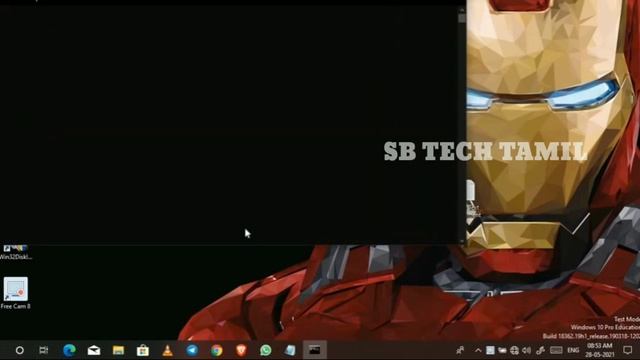
Task: Open the People icon in system tray
Action: [x=460, y=350]
